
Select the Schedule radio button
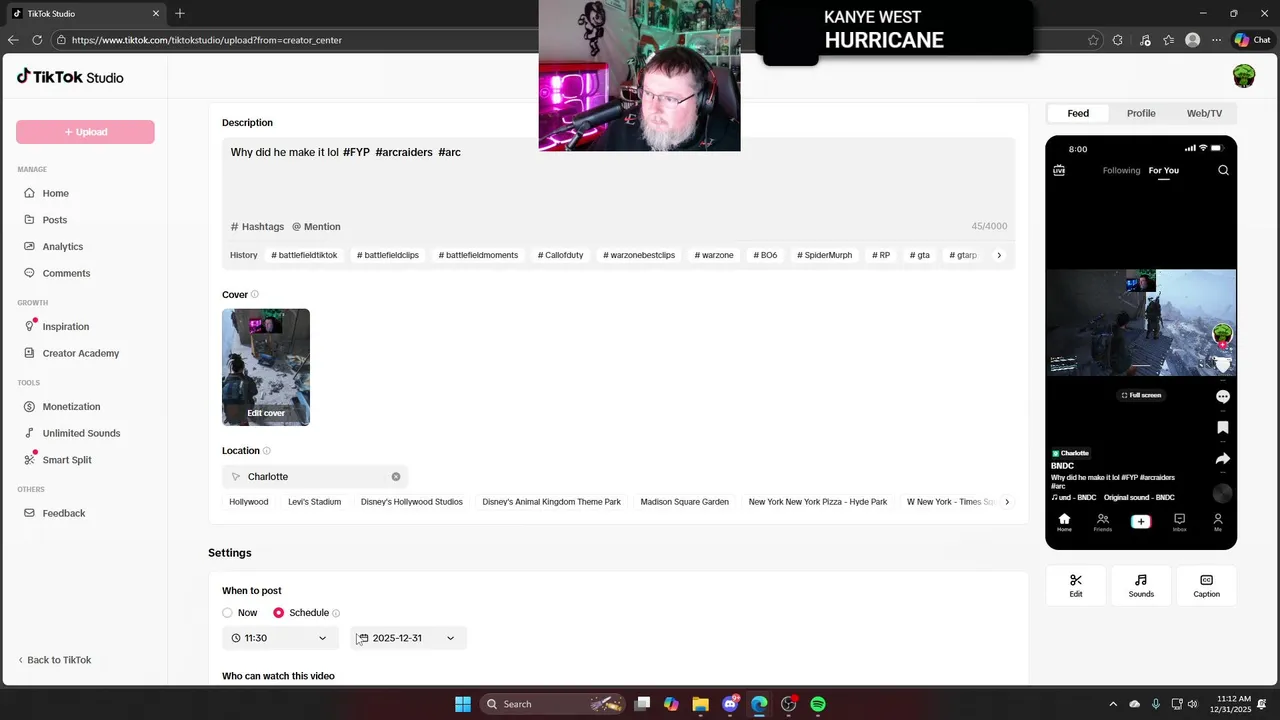coord(279,613)
